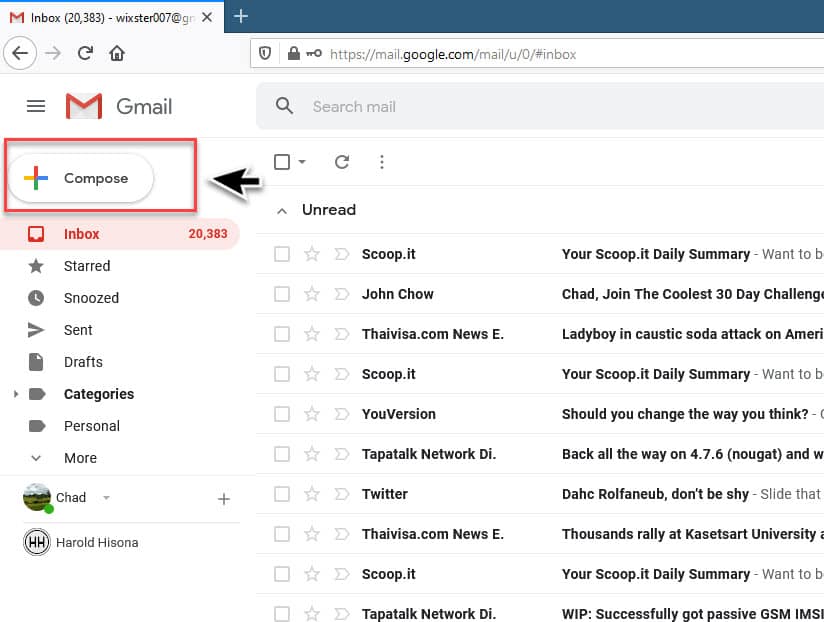
Task: Tick the checkbox for 'Back all the way on 4.7.6' email
Action: click(282, 454)
